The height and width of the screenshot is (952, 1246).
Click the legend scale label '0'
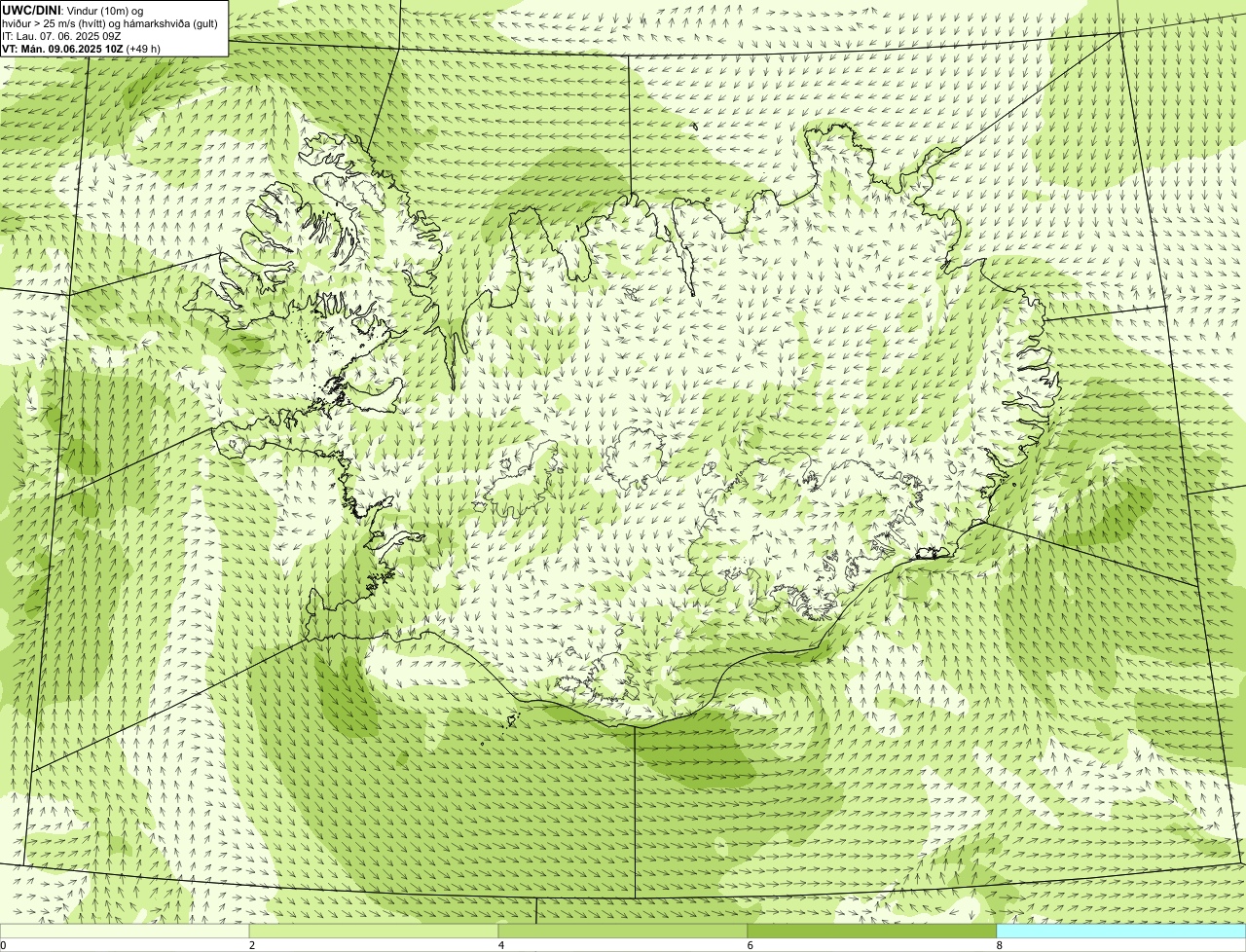pyautogui.click(x=4, y=945)
